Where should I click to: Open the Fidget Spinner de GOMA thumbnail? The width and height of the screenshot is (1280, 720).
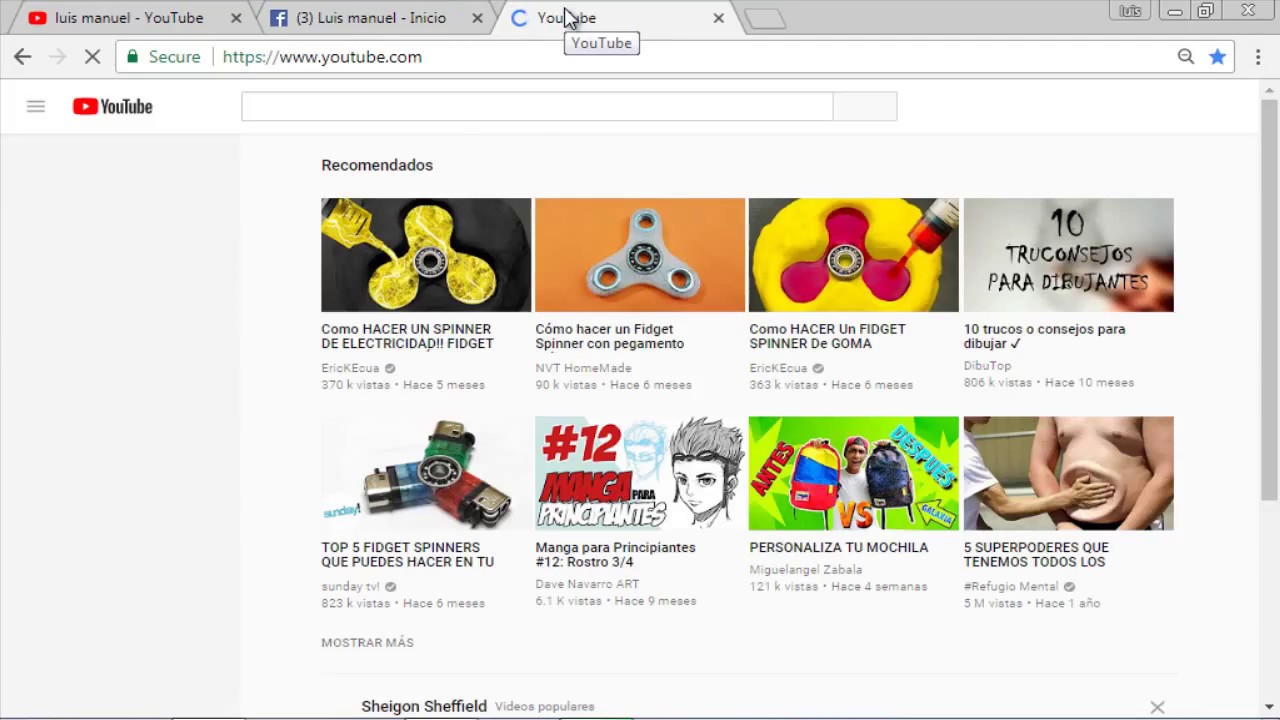coord(854,255)
